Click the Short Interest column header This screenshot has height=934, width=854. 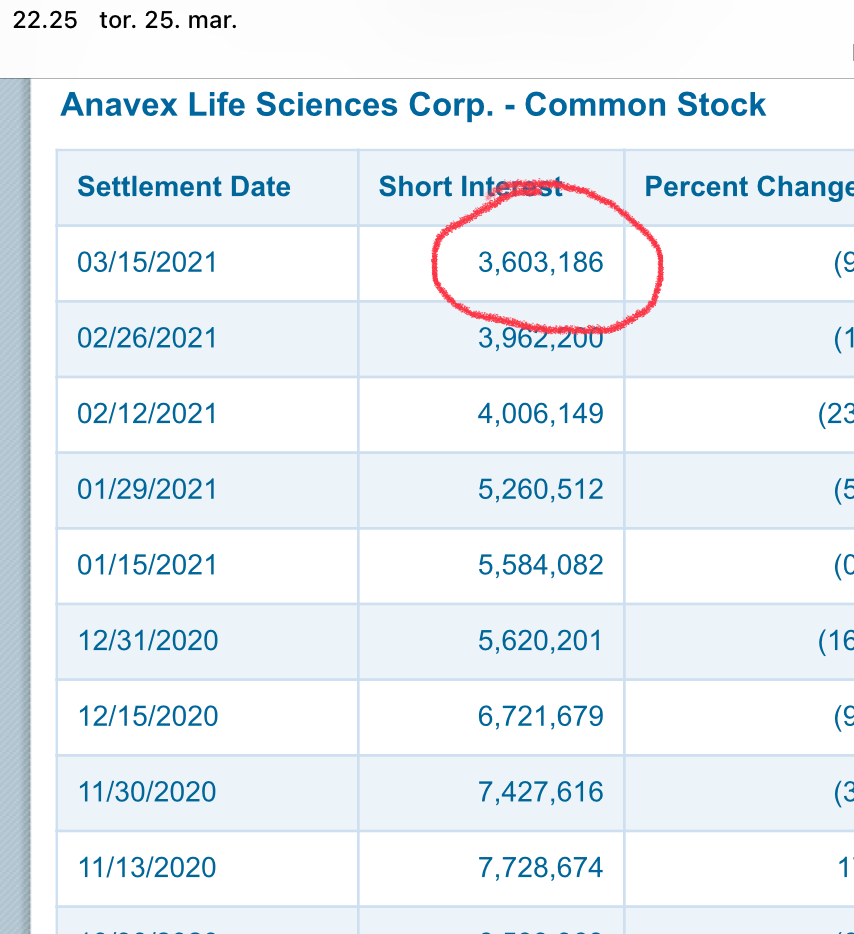click(470, 186)
